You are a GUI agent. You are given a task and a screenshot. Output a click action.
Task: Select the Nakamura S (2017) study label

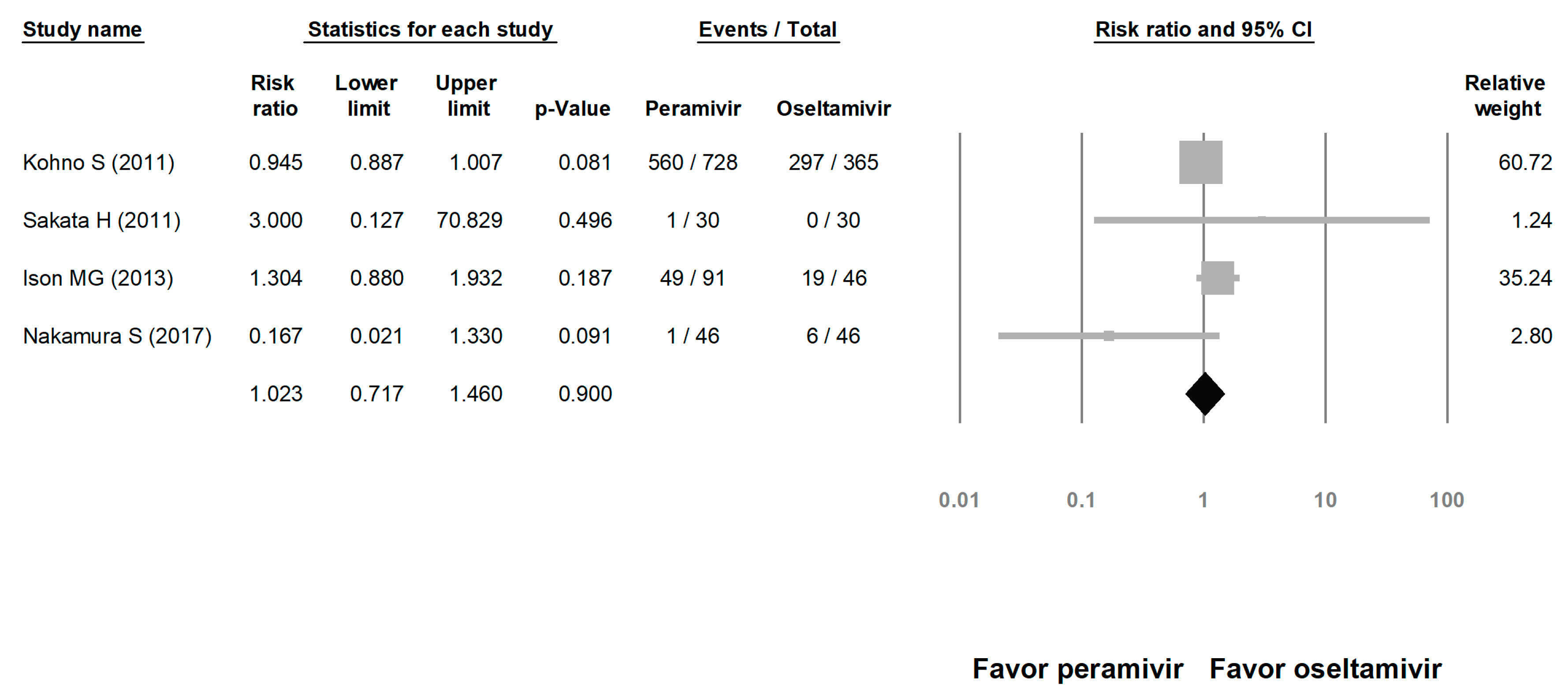click(x=117, y=336)
